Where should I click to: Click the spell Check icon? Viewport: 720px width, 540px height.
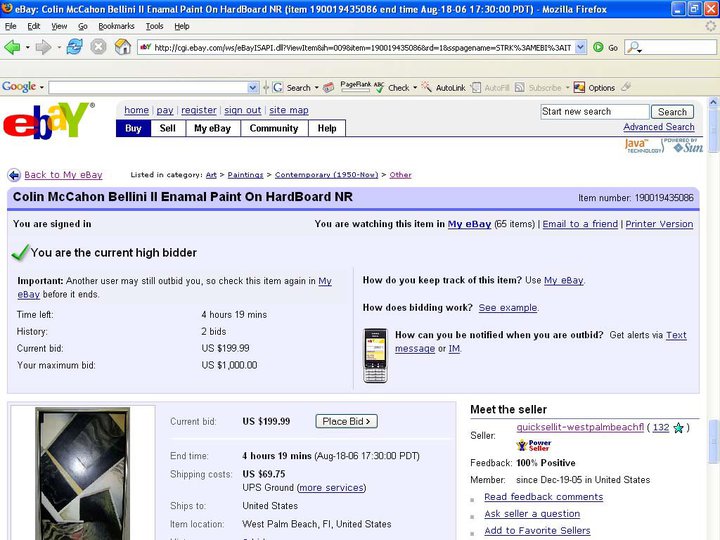point(379,87)
